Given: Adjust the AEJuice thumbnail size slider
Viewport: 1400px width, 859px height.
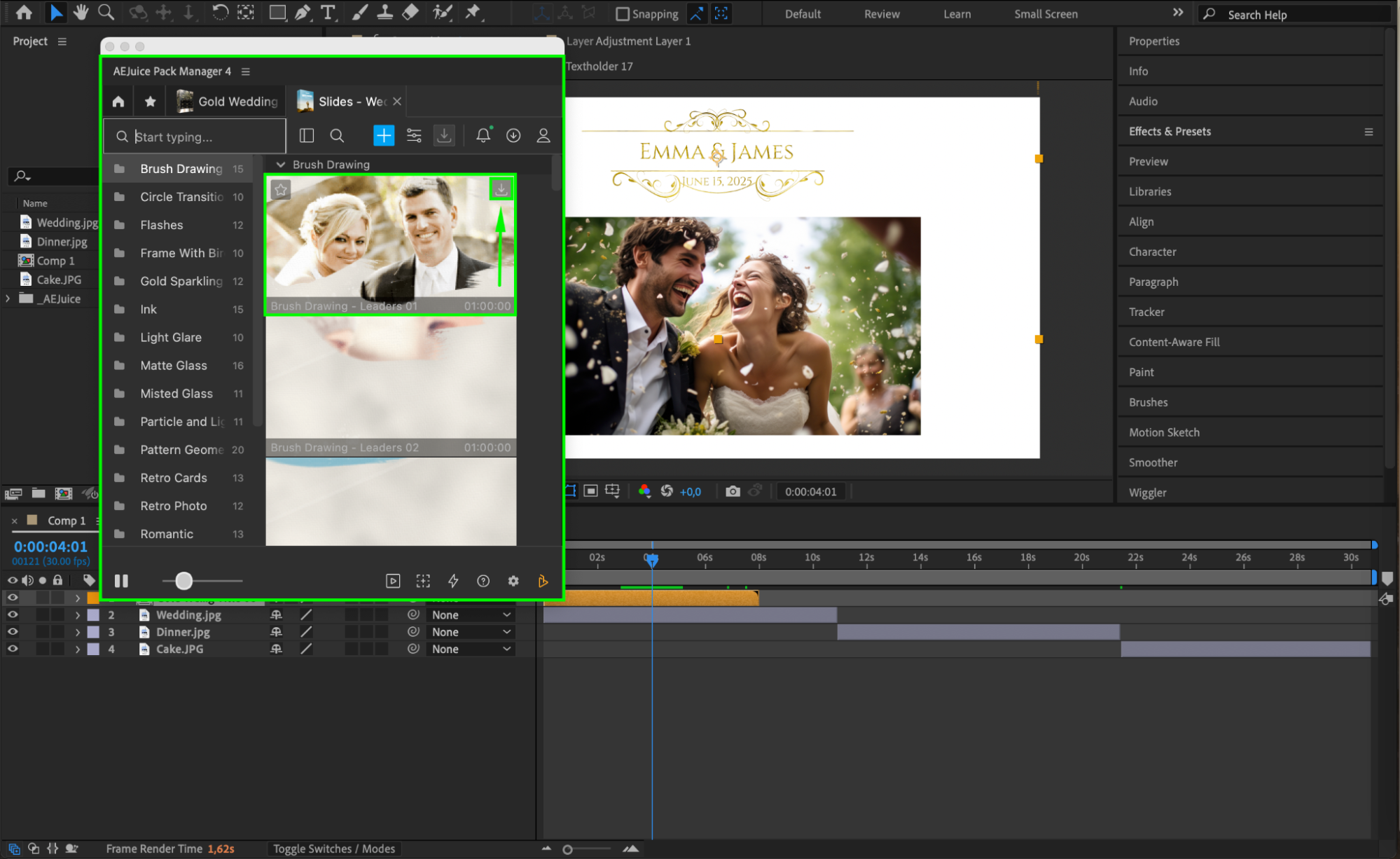Looking at the screenshot, I should (x=183, y=581).
